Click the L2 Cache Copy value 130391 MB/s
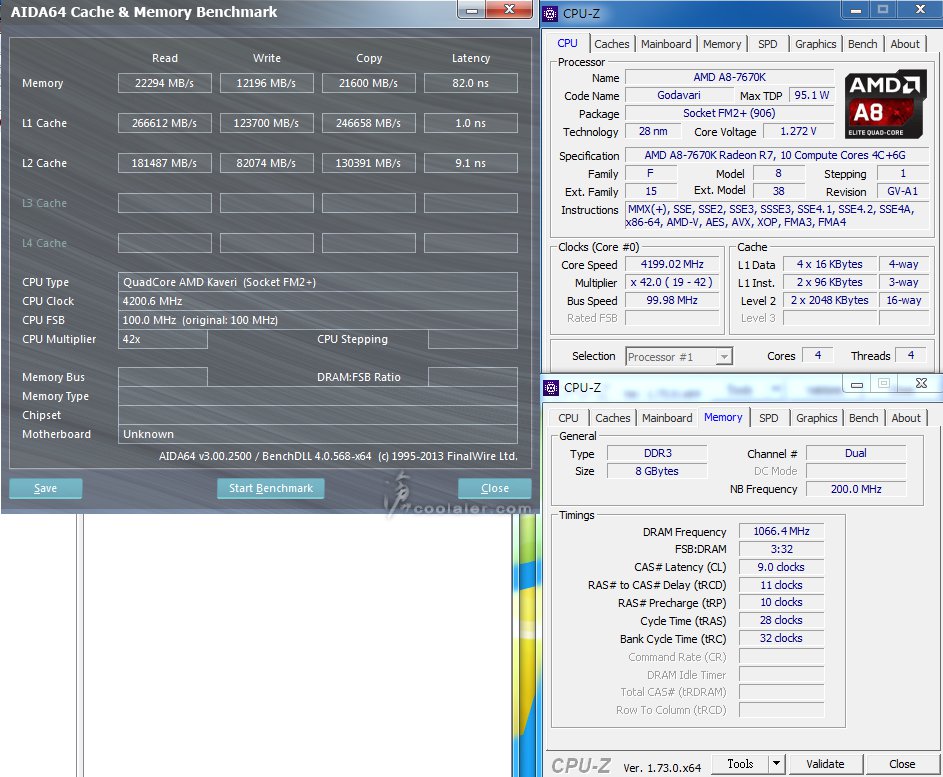The height and width of the screenshot is (777, 943). click(x=369, y=163)
